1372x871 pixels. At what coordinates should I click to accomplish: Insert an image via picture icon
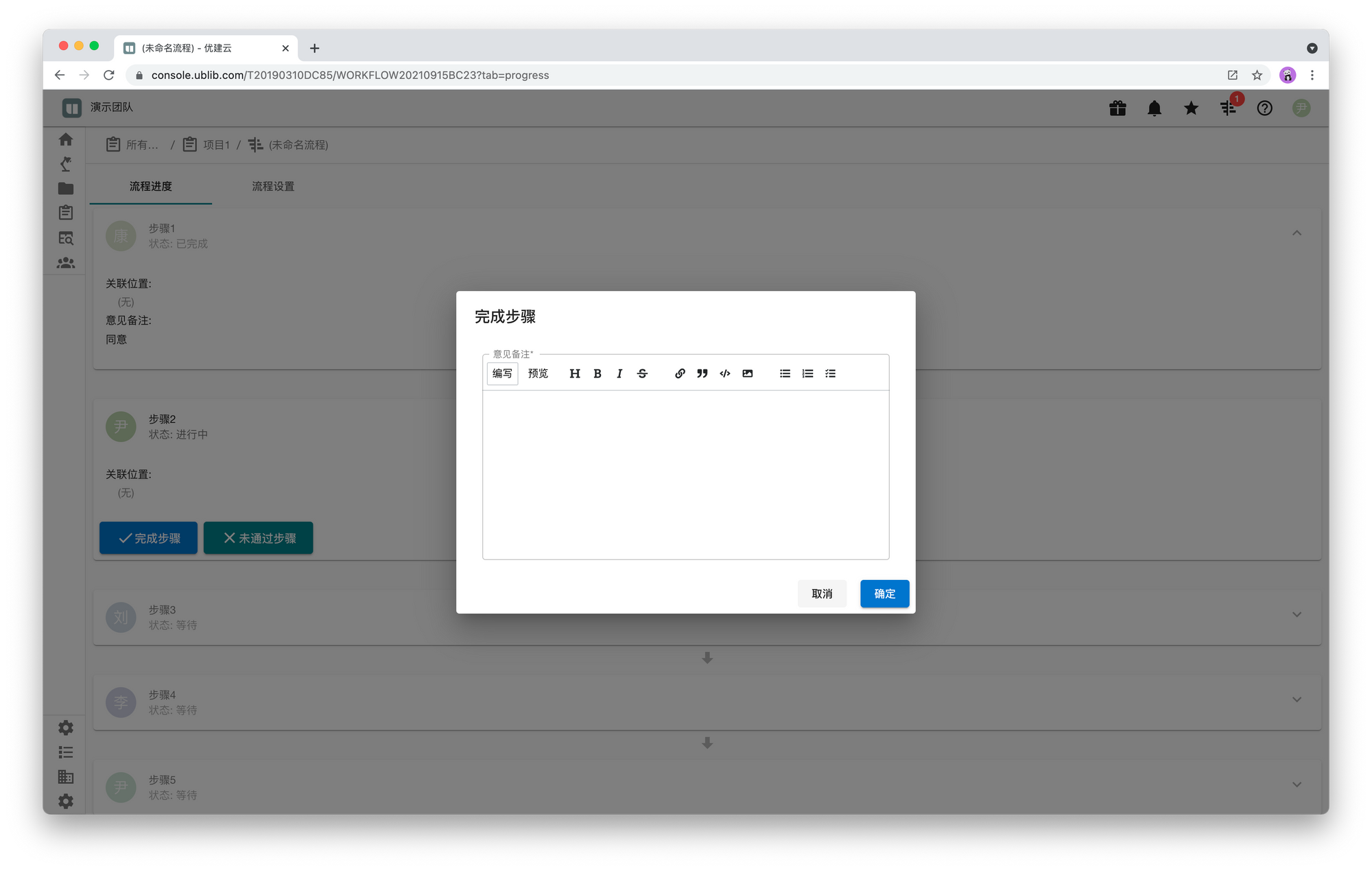(748, 373)
